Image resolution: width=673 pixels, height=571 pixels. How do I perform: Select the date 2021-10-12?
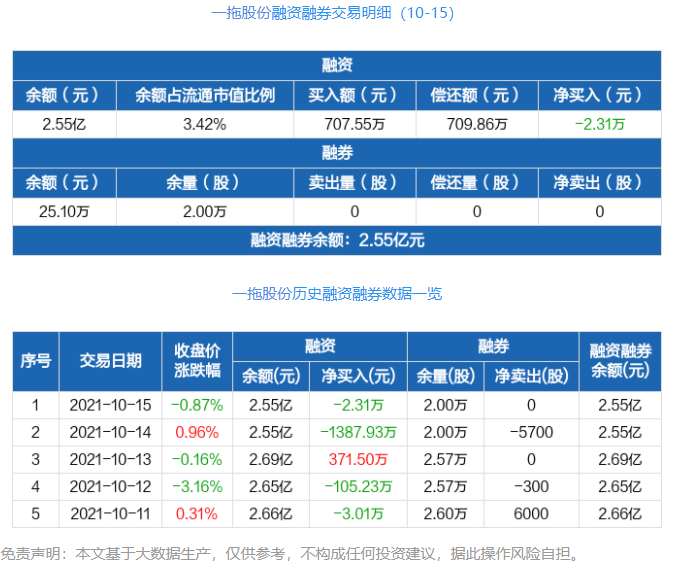click(110, 487)
